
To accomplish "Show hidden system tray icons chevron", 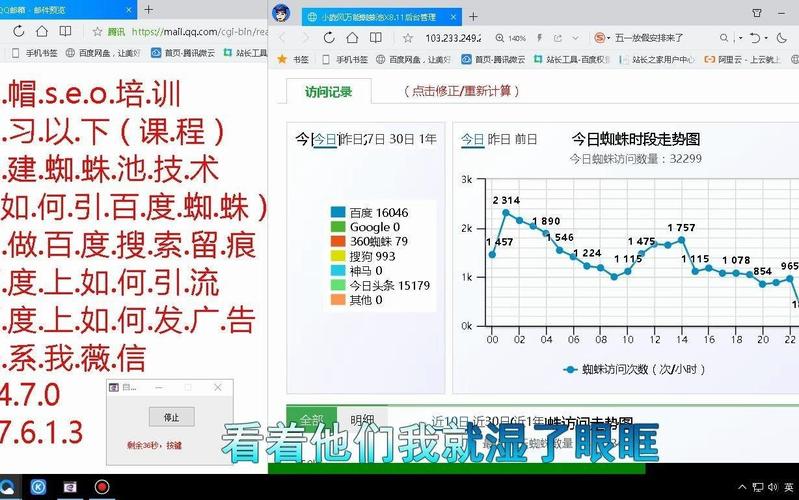I will point(742,487).
